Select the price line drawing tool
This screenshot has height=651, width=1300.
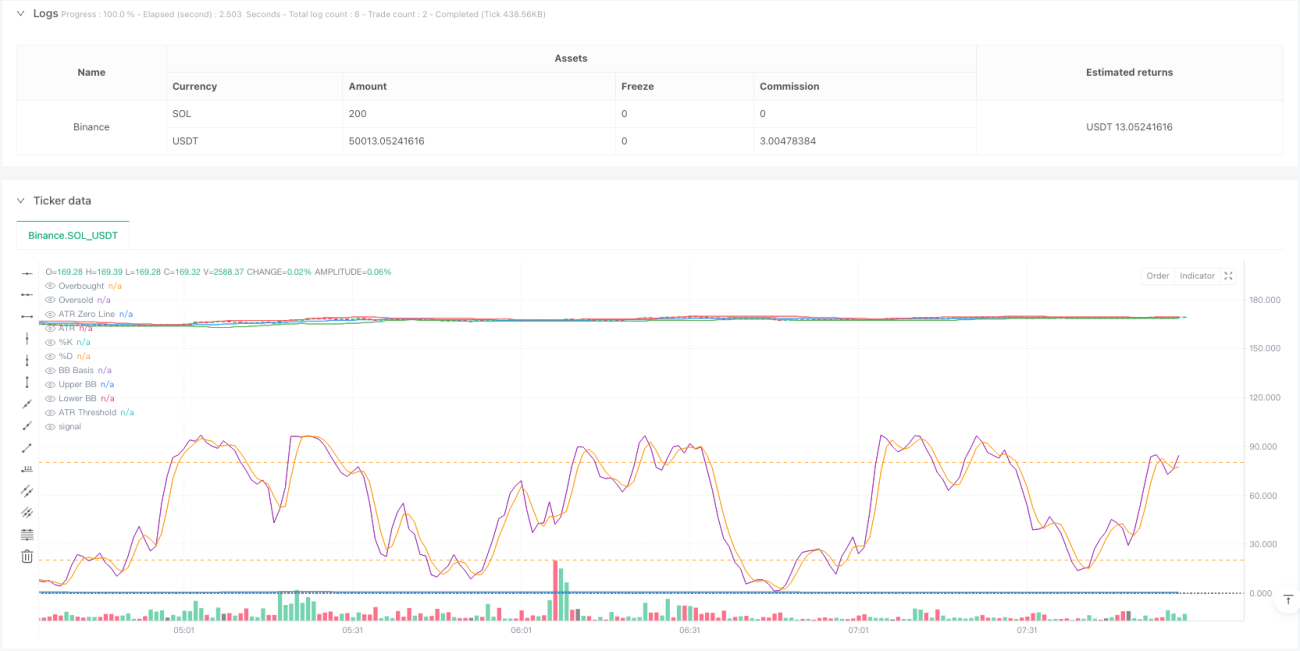[x=27, y=469]
